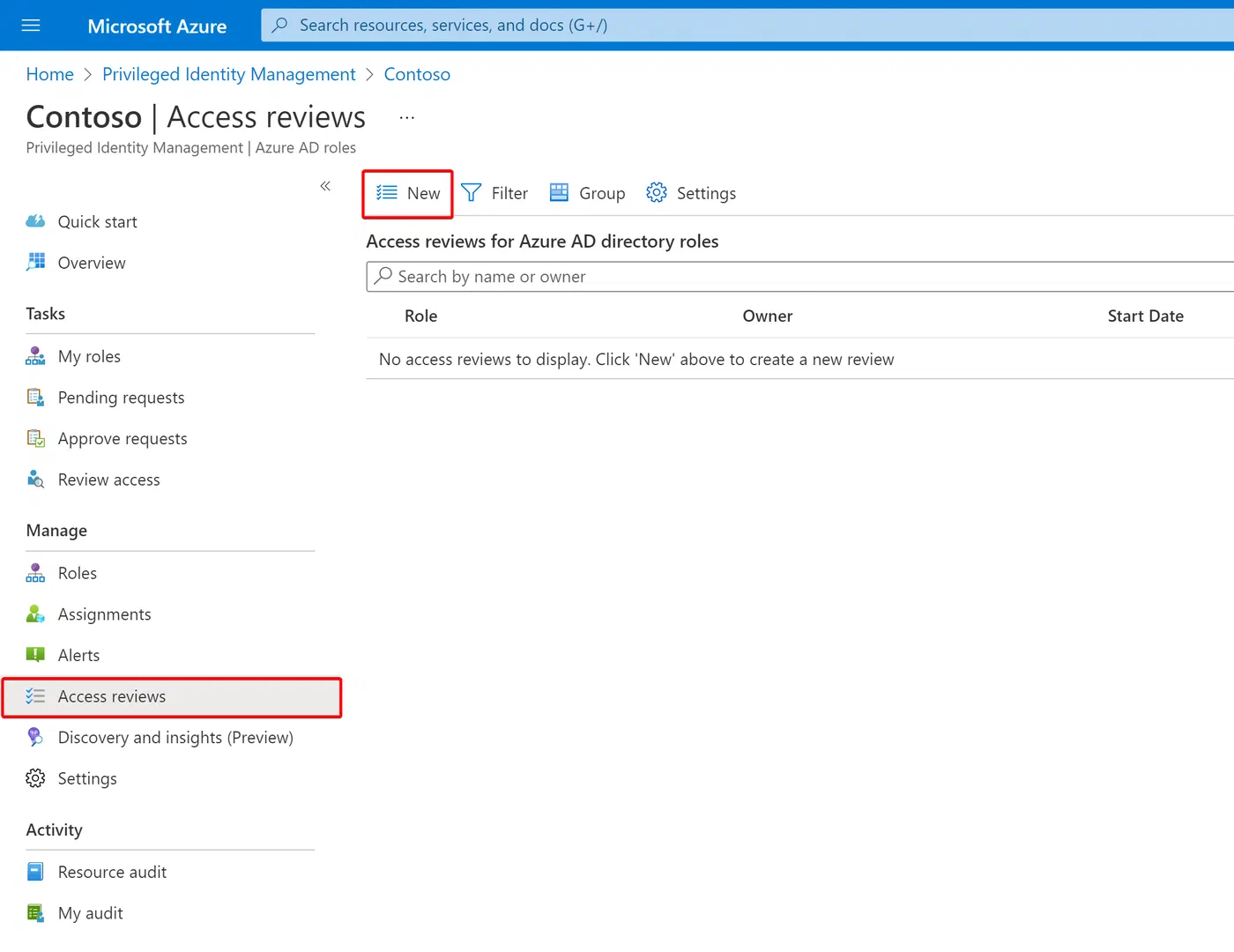
Task: Click the Overview icon in sidebar
Action: [x=35, y=263]
